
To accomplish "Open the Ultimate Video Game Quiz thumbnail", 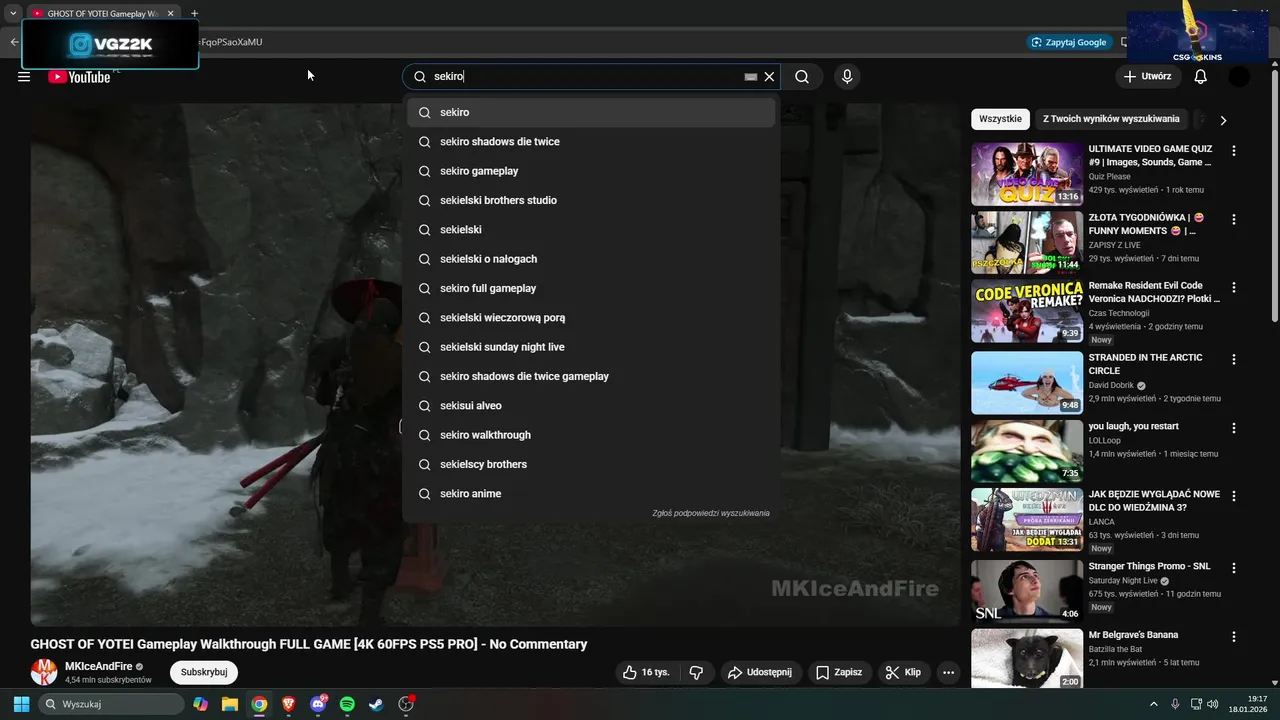I will pyautogui.click(x=1027, y=174).
